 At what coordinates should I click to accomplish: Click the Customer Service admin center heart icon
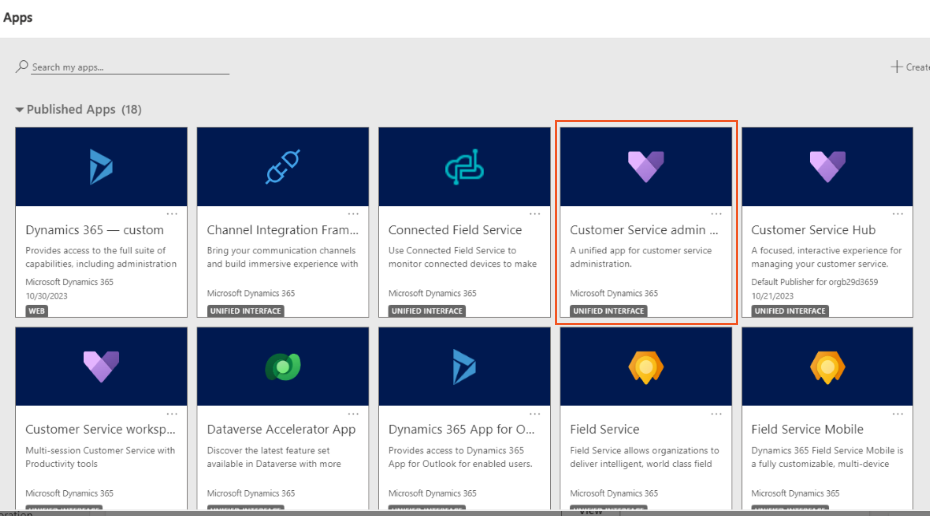646,167
